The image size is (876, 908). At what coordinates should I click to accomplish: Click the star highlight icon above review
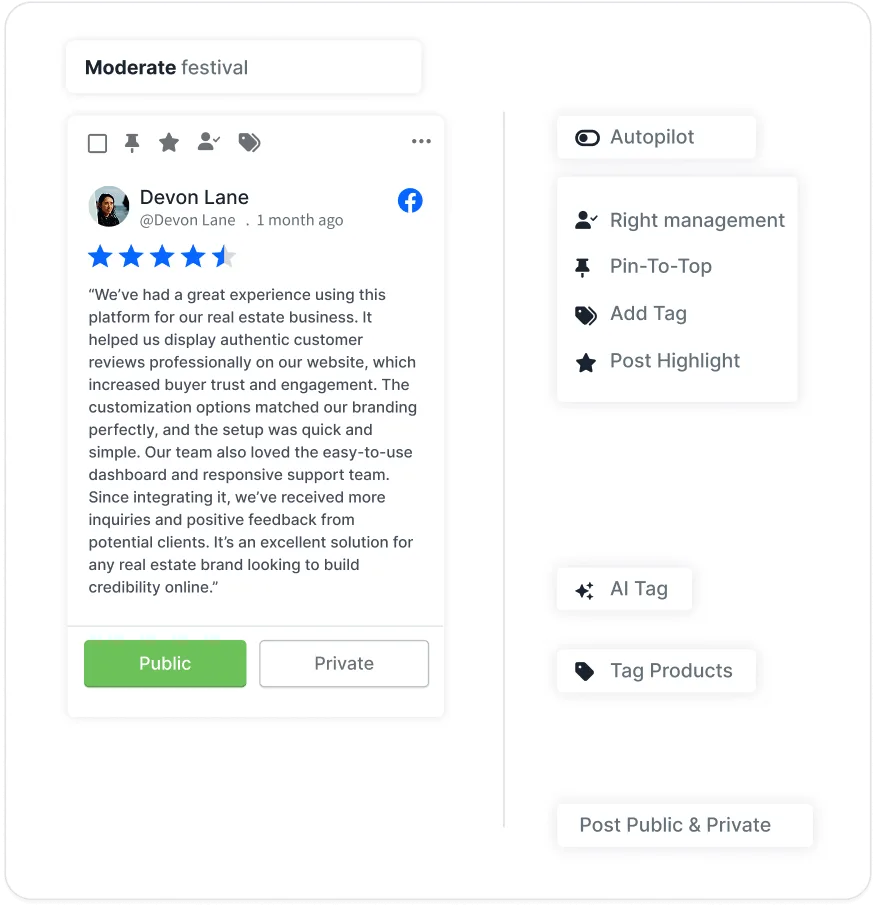pyautogui.click(x=168, y=142)
